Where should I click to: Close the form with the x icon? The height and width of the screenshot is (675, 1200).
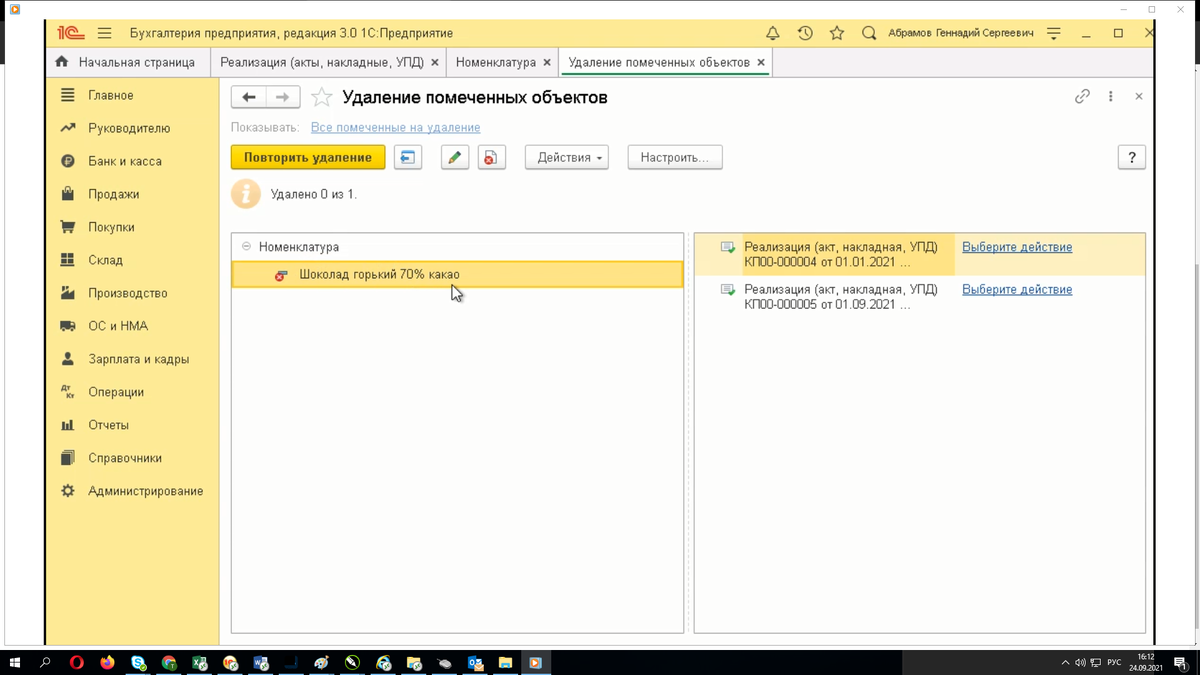tap(1139, 97)
